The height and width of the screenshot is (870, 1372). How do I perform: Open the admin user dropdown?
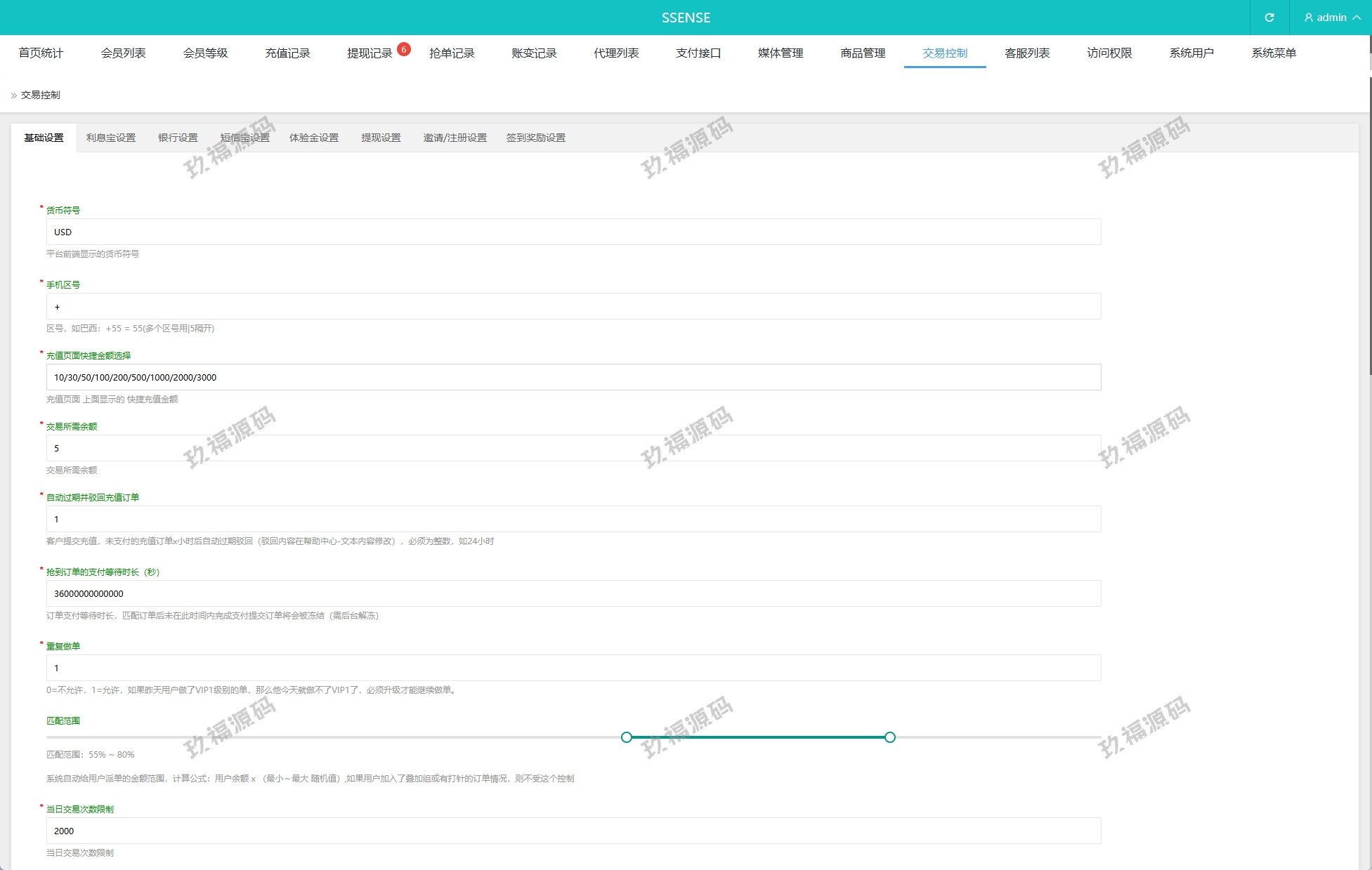click(x=1331, y=18)
